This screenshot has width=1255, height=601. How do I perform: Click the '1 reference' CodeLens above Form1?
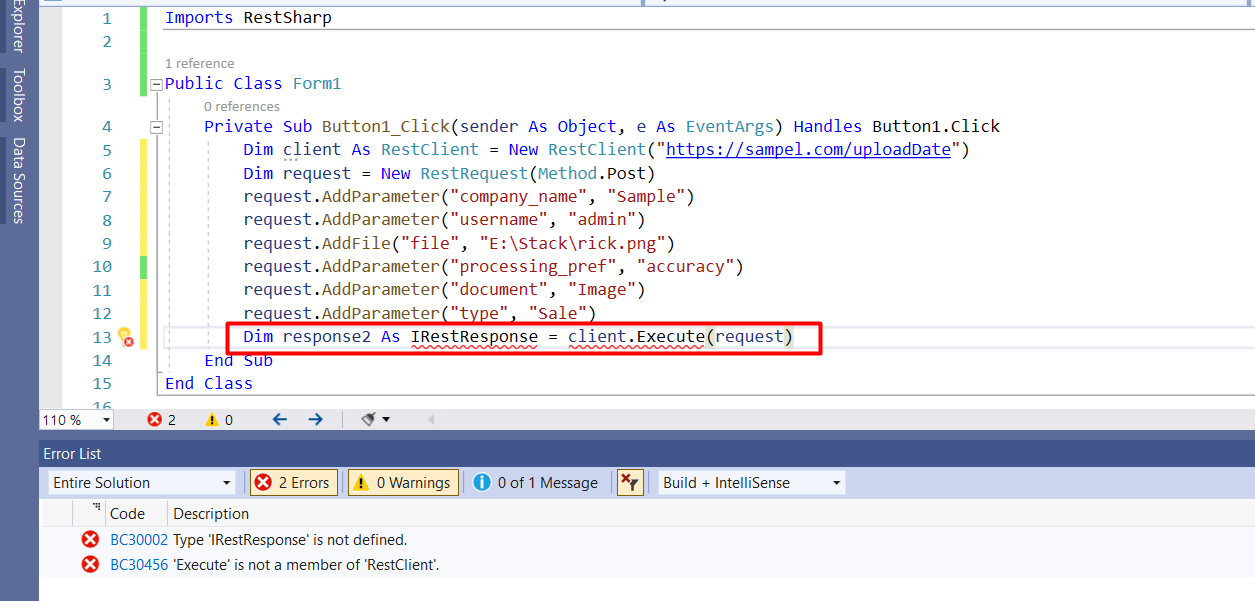pos(200,63)
